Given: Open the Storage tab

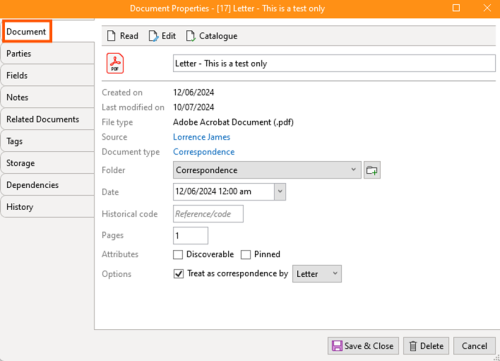Looking at the screenshot, I should click(x=47, y=163).
